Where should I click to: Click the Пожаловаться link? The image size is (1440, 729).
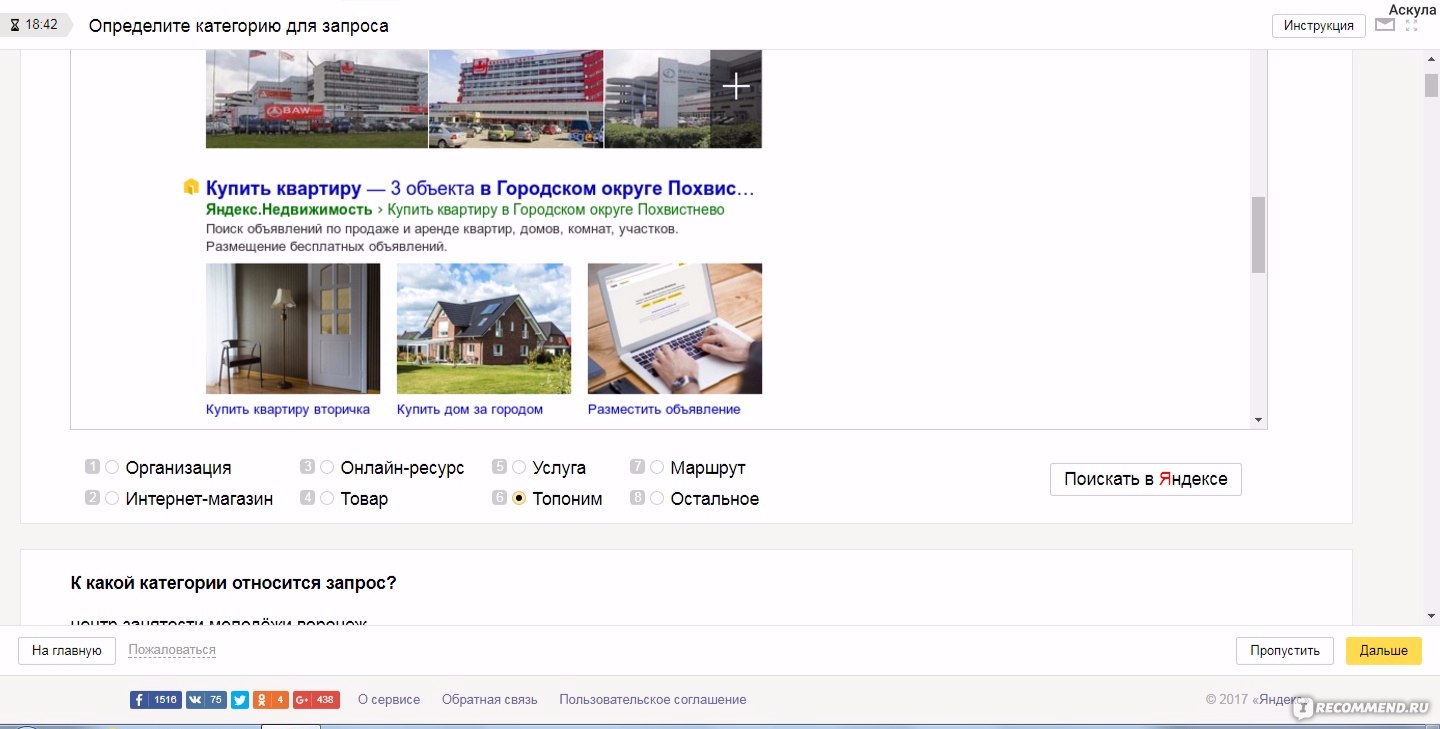[172, 650]
